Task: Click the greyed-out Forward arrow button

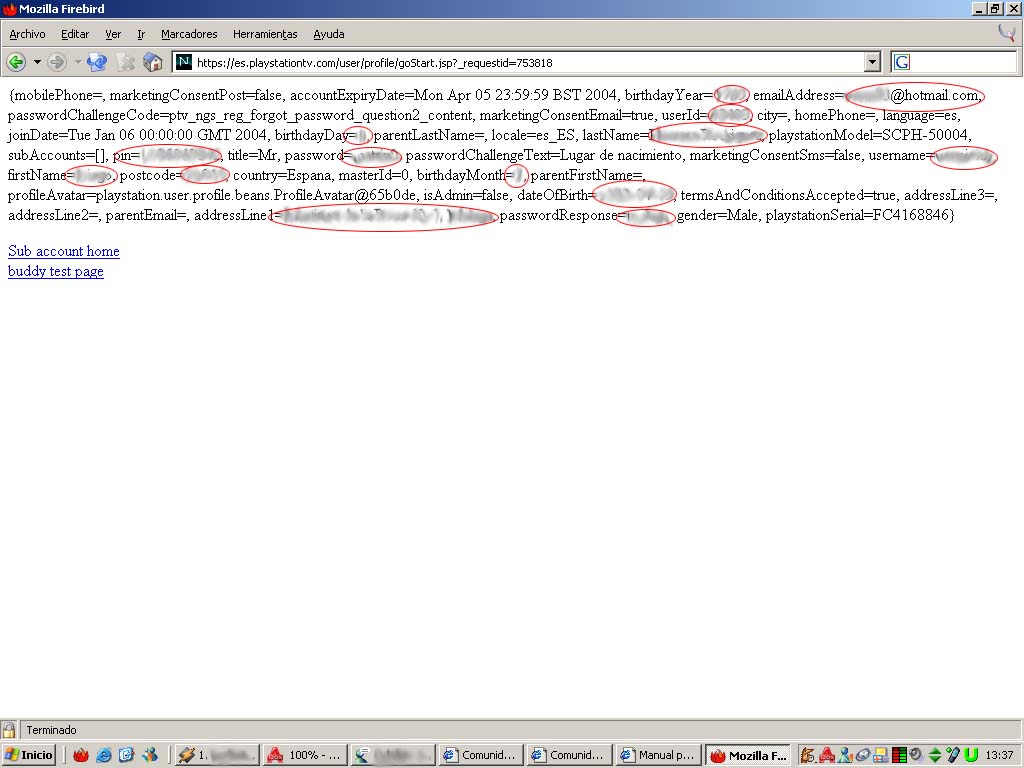Action: [57, 63]
